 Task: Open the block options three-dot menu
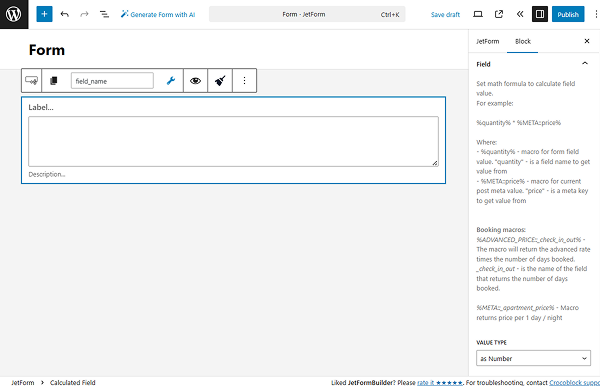coord(244,81)
